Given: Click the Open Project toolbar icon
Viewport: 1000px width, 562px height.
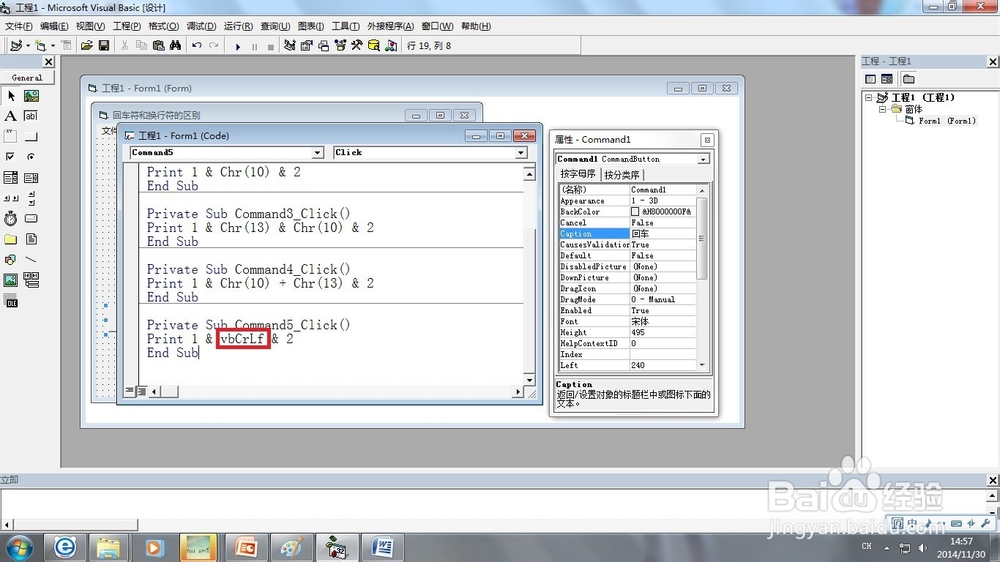Looking at the screenshot, I should click(x=87, y=45).
